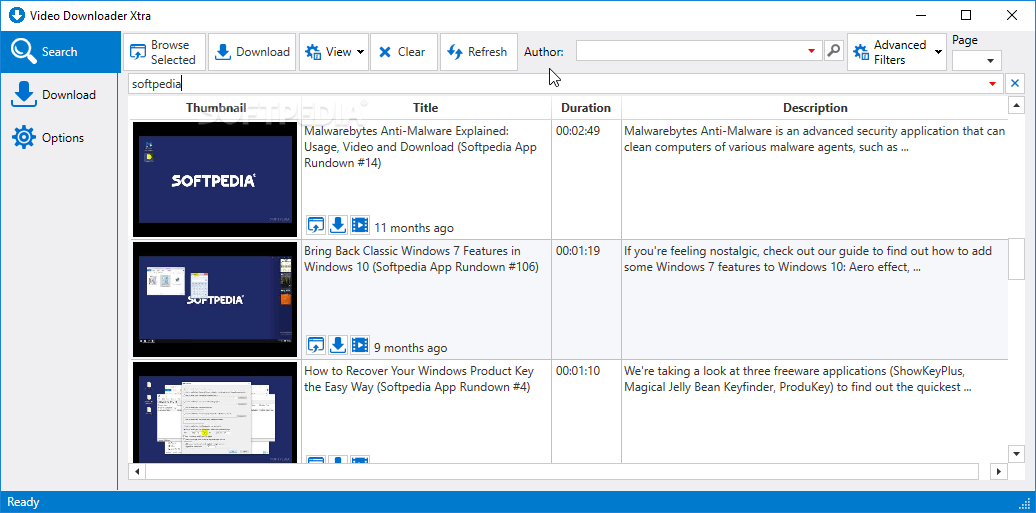Click the Duration column header
Viewport: 1036px width, 513px height.
point(586,108)
